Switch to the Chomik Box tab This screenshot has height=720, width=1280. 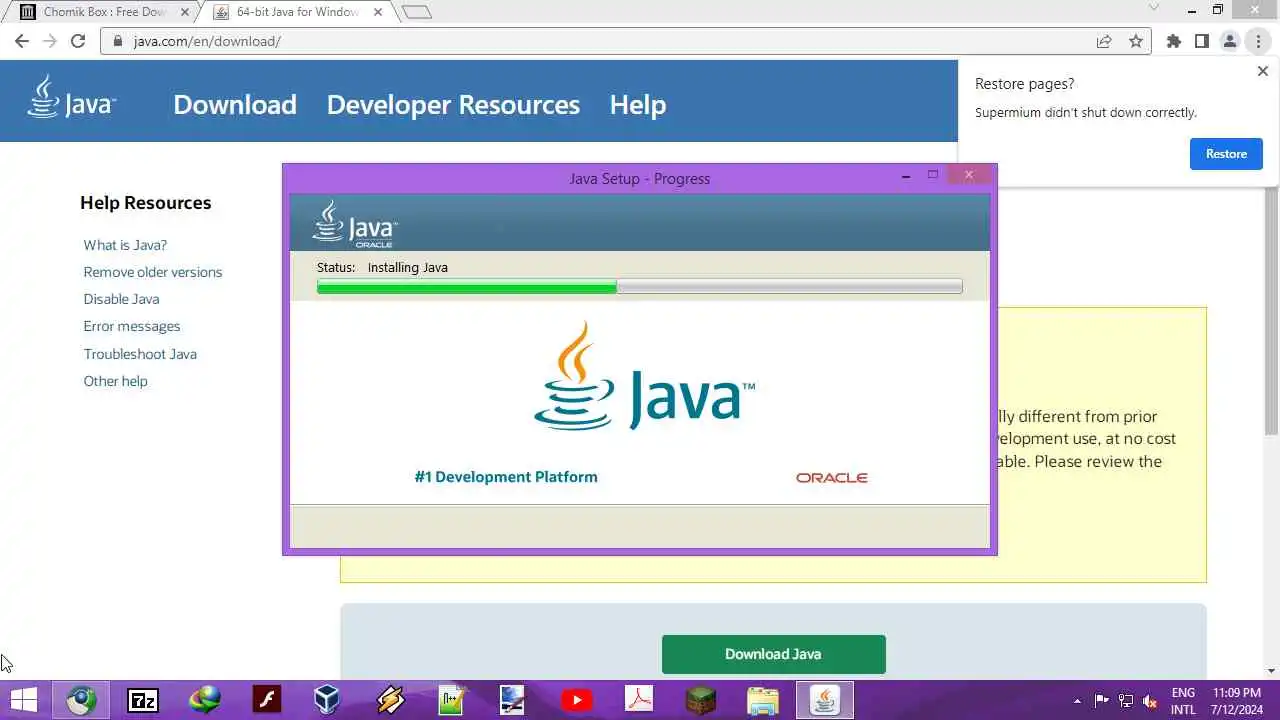(104, 12)
